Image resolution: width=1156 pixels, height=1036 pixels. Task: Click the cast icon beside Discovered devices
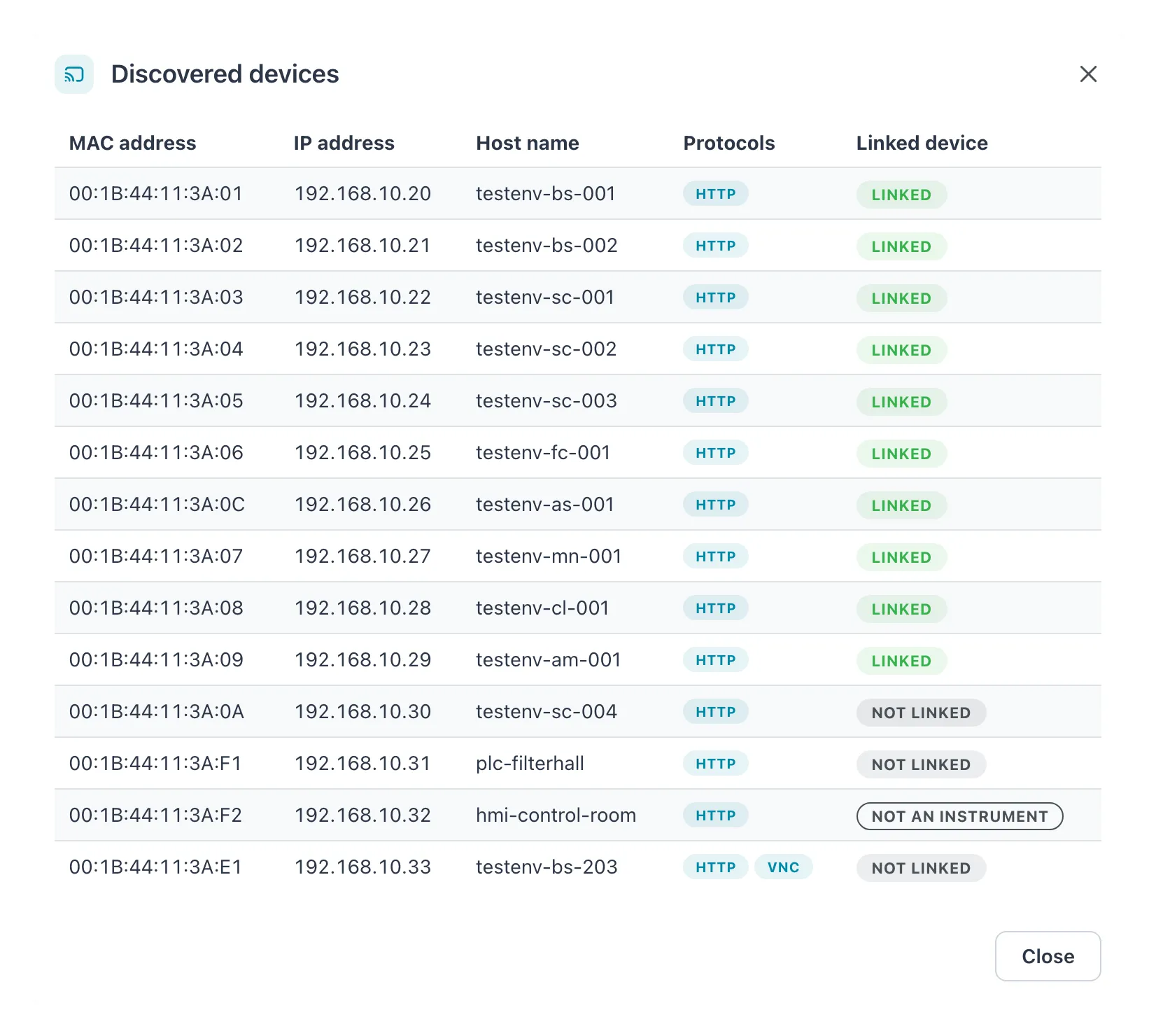point(74,74)
